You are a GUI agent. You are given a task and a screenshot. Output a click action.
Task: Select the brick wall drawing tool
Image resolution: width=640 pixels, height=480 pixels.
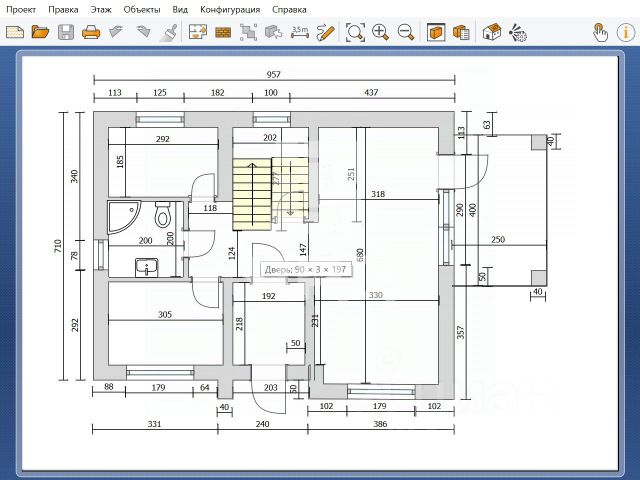(x=223, y=32)
